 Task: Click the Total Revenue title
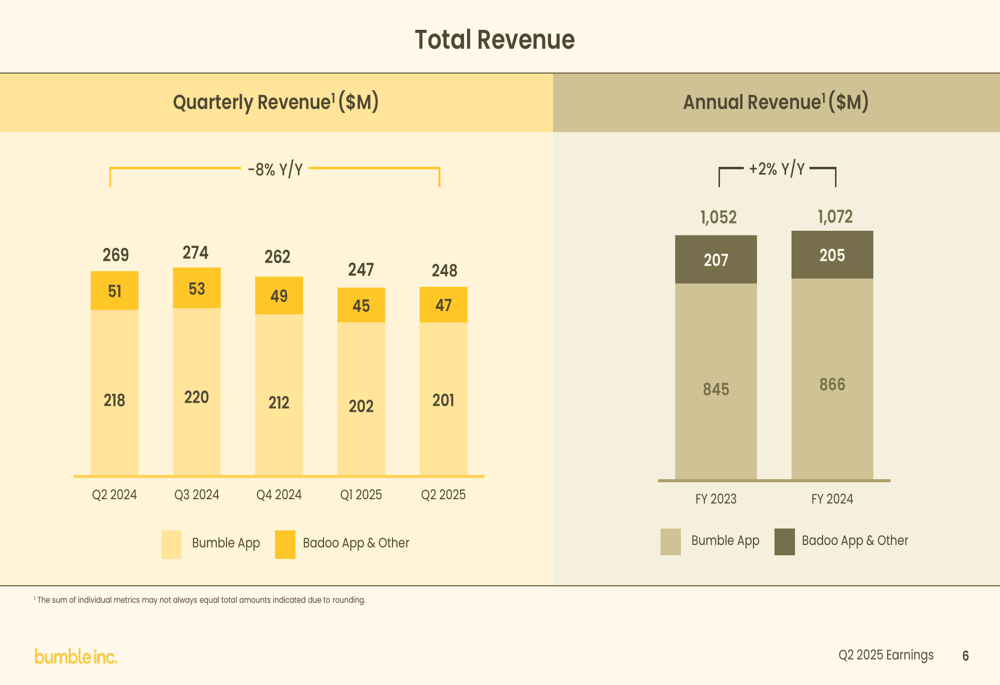coord(495,40)
